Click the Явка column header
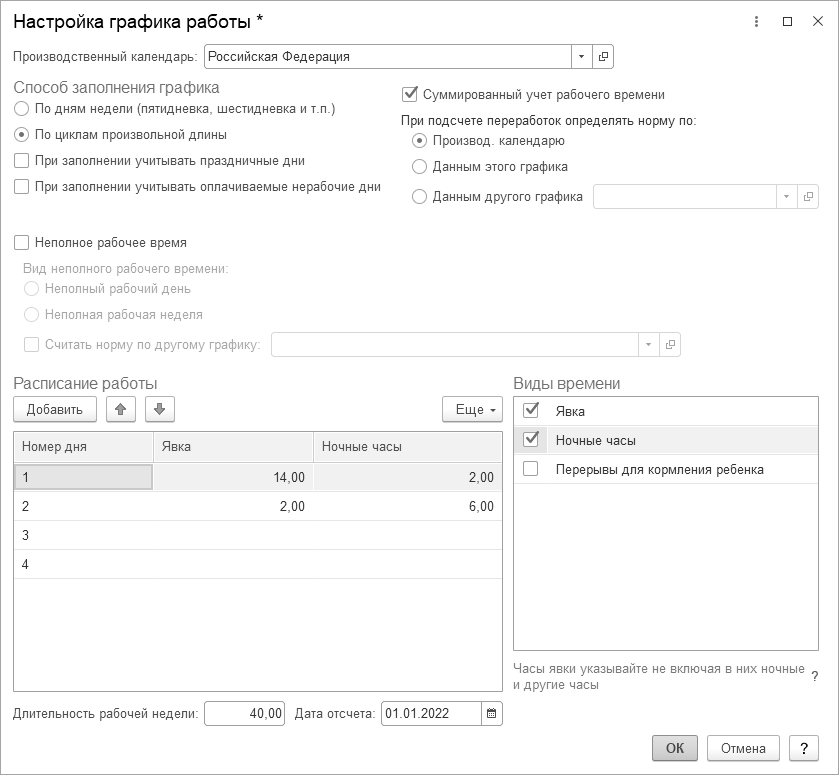This screenshot has height=775, width=839. (232, 447)
